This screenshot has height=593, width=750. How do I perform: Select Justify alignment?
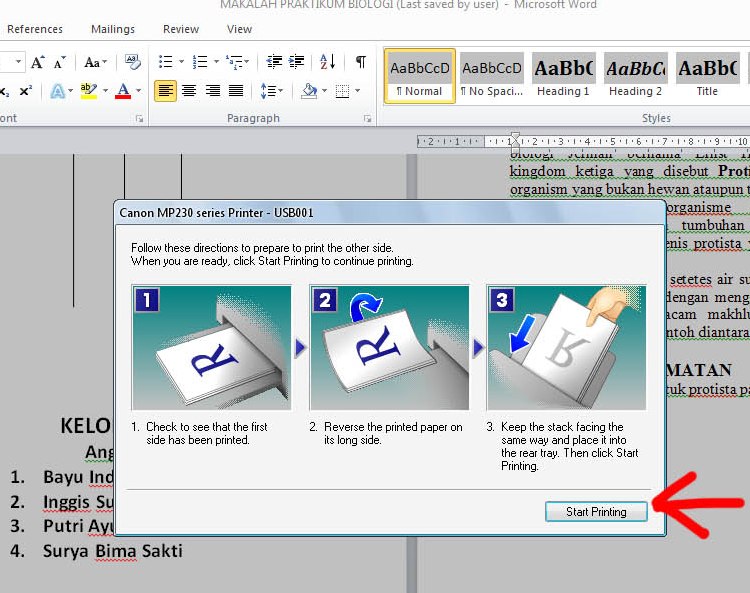pyautogui.click(x=236, y=91)
